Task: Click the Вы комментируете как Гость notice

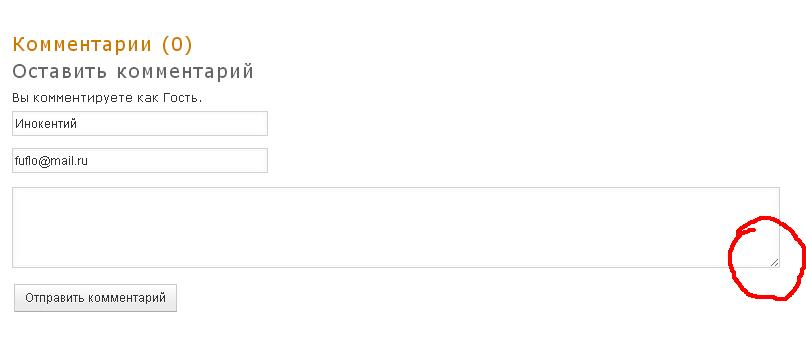Action: coord(107,98)
